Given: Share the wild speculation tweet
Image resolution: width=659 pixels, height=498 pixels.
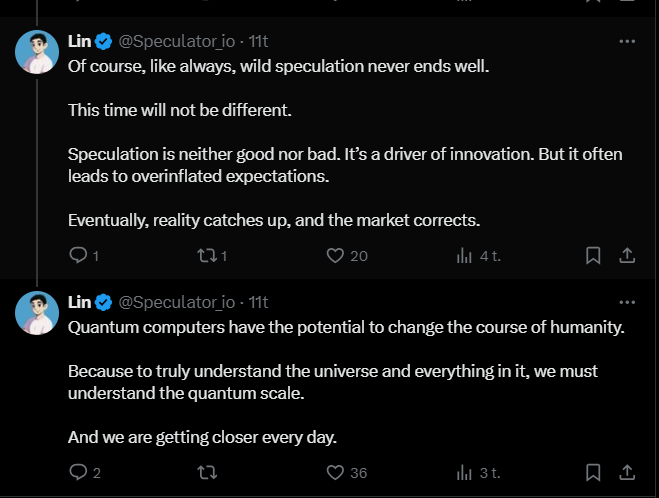Looking at the screenshot, I should point(627,255).
